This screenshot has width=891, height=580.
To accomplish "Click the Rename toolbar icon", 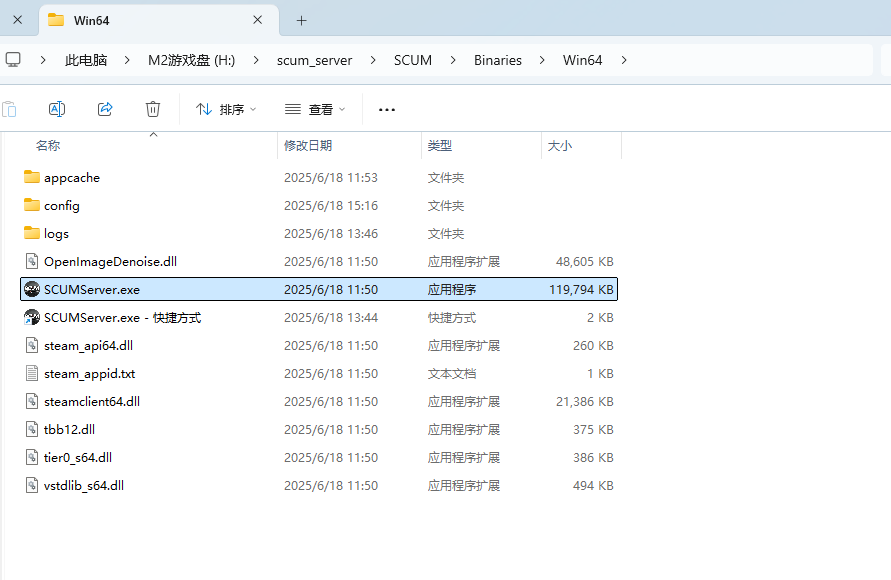I will tap(57, 109).
